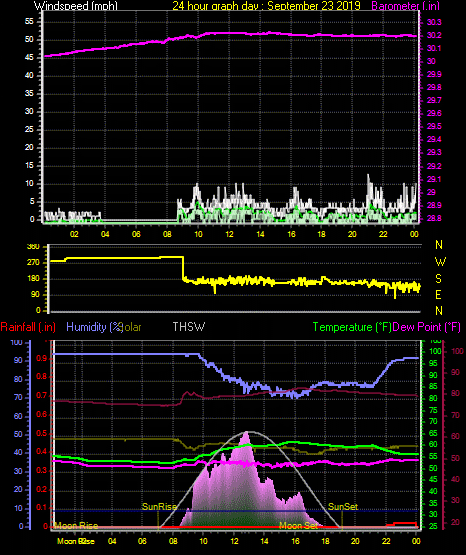466x555 pixels.
Task: Select the Humidity (%) legend label
Action: tap(94, 327)
